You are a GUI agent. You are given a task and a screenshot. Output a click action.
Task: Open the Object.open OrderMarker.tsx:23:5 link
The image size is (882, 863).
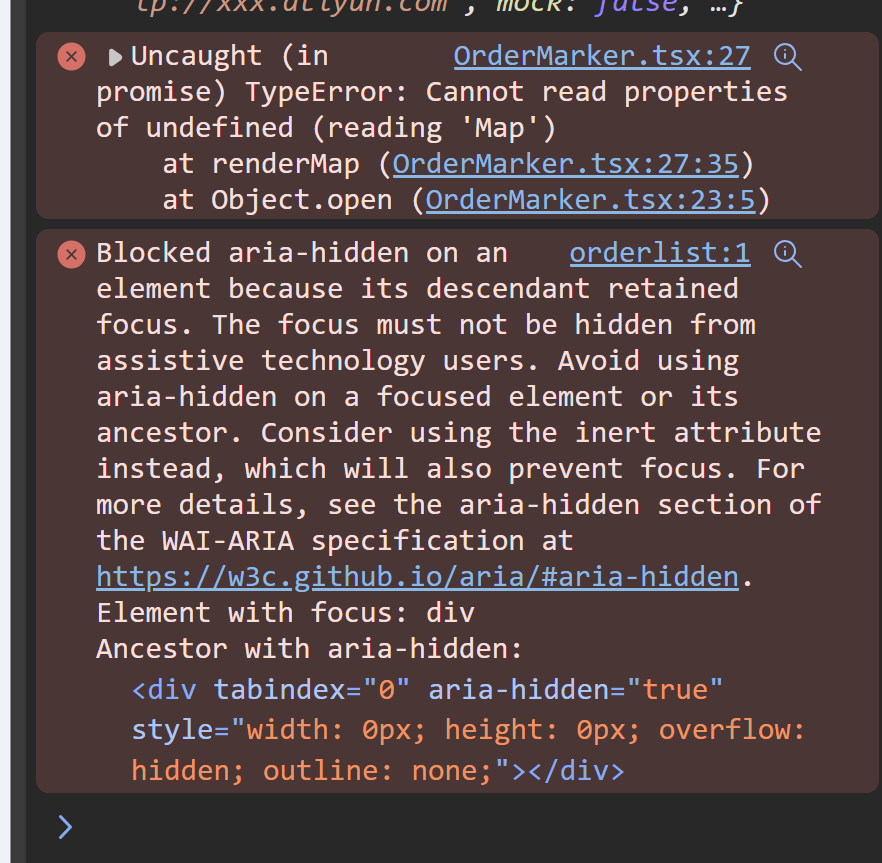pyautogui.click(x=590, y=200)
